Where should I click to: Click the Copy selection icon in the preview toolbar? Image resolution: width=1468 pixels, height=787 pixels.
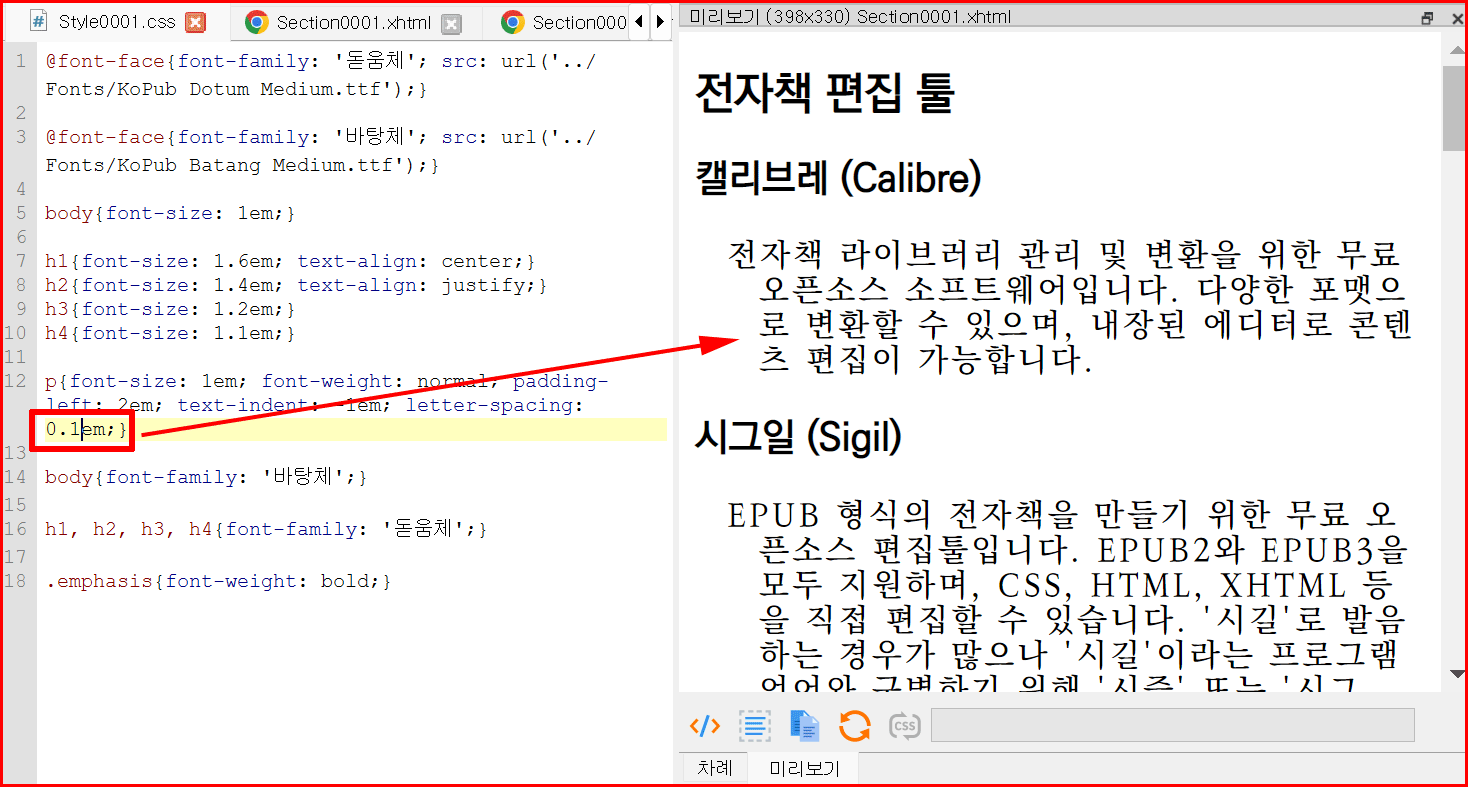point(805,725)
